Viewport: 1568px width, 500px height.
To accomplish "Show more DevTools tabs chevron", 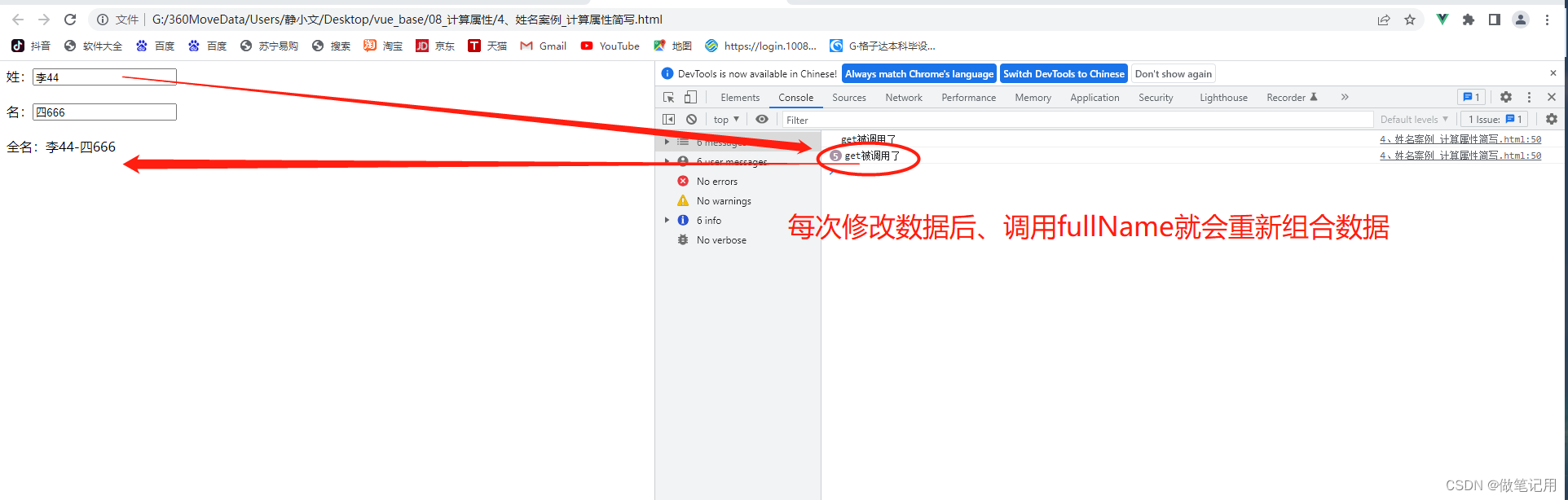I will point(1345,97).
